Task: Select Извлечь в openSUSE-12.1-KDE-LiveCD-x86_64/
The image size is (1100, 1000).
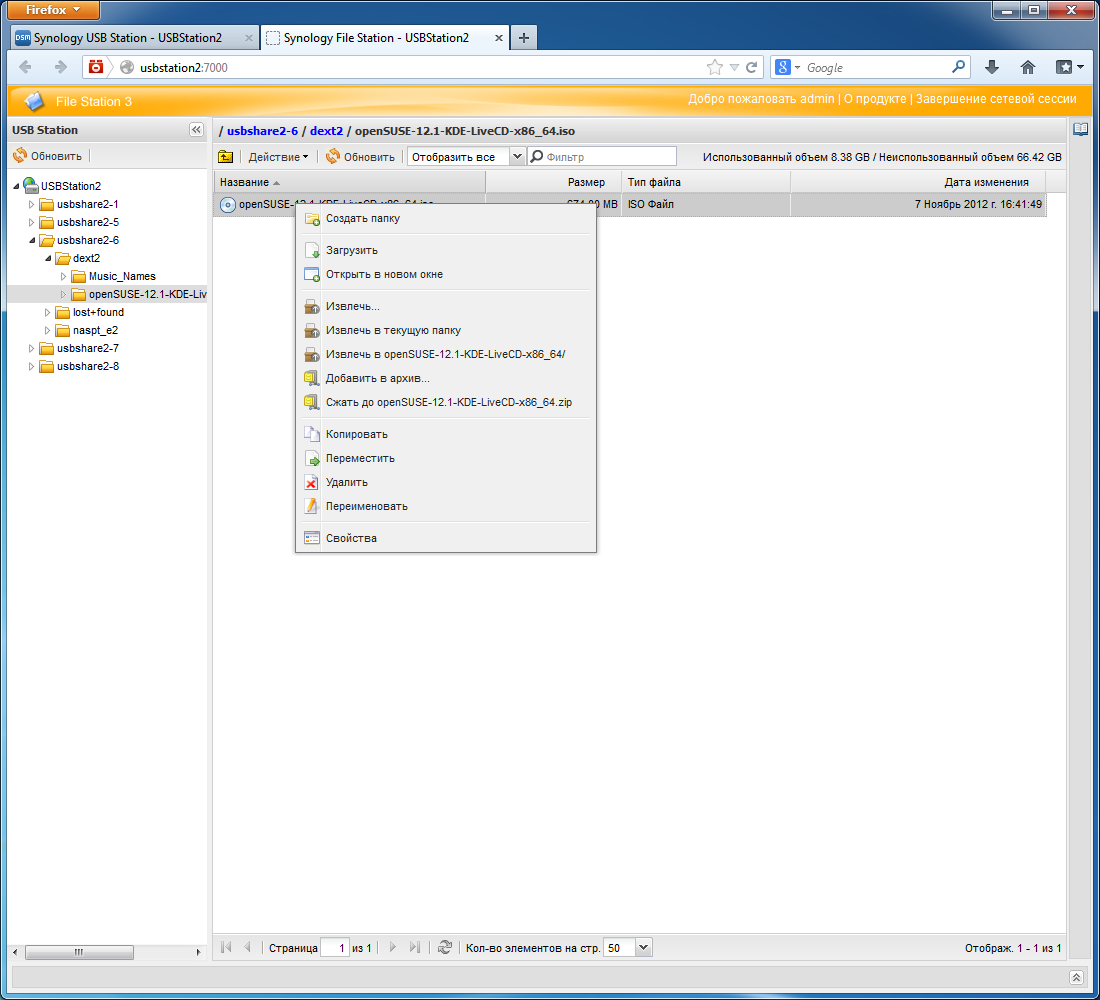Action: (445, 354)
